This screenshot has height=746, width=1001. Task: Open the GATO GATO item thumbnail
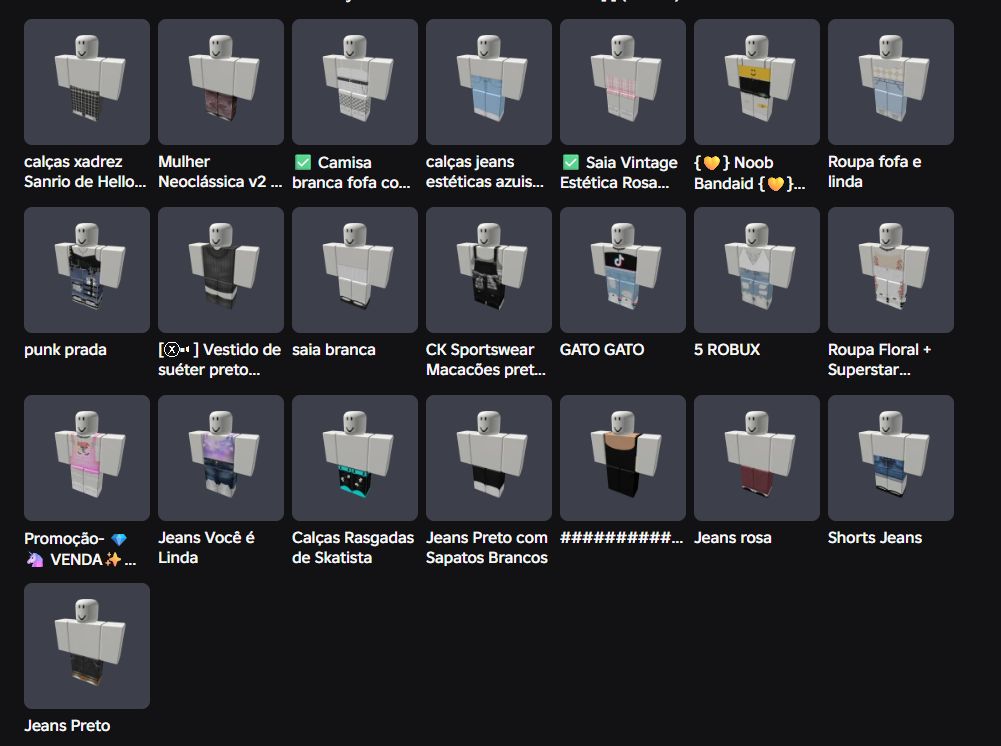(623, 270)
